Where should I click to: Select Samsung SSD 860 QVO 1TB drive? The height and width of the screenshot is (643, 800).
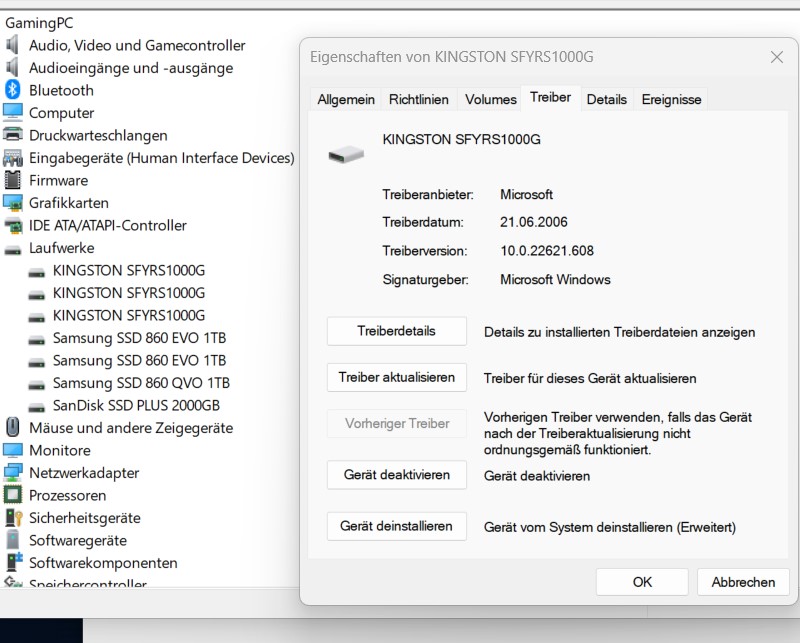(x=141, y=383)
